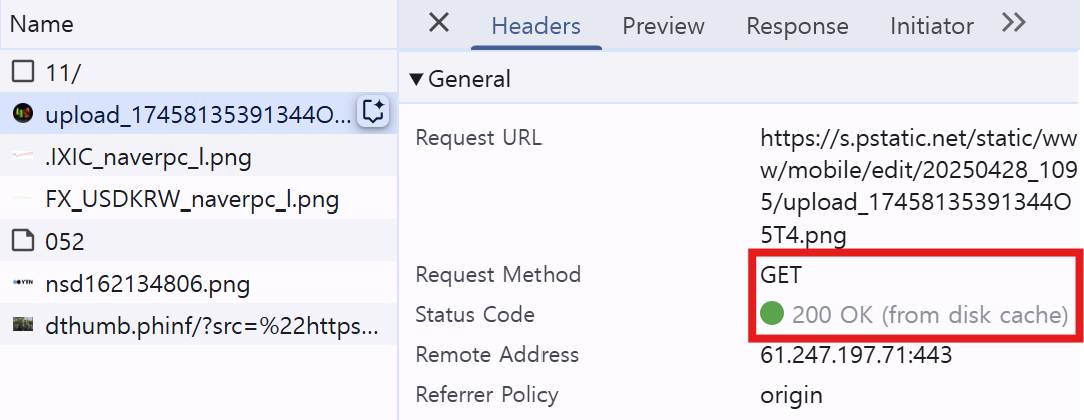Click the thumbnail icon of dthumb.phinf
1084x420 pixels.
pyautogui.click(x=24, y=324)
